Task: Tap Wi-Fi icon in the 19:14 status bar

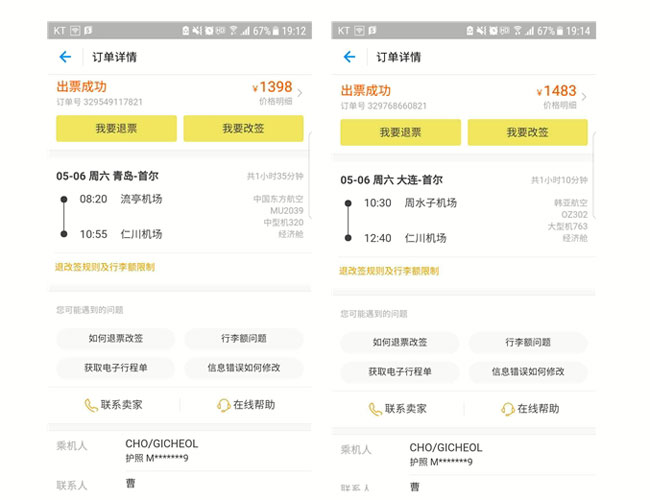Action: click(517, 31)
